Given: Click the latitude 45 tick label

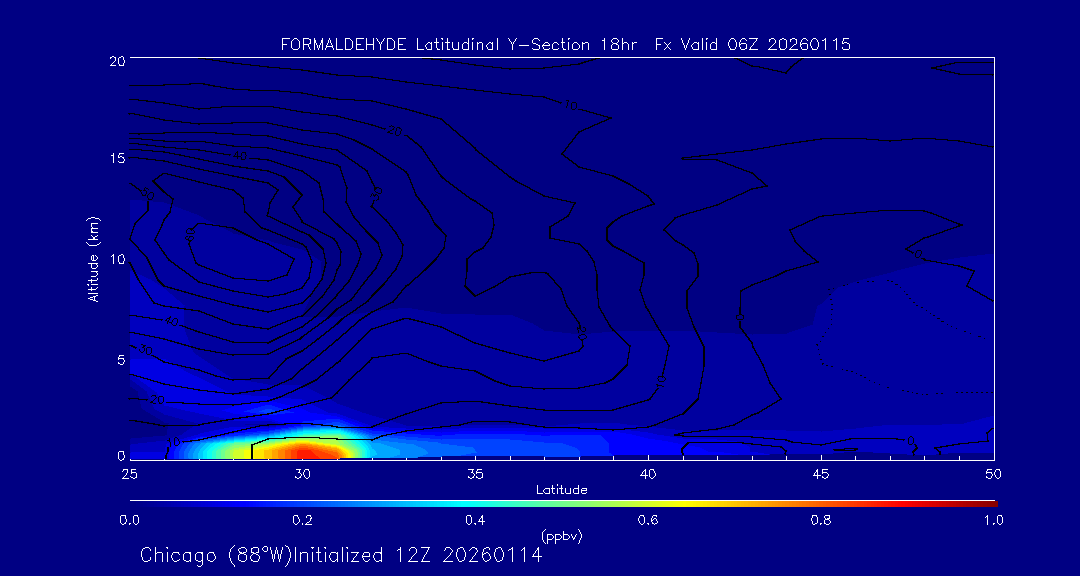Looking at the screenshot, I should coord(821,473).
